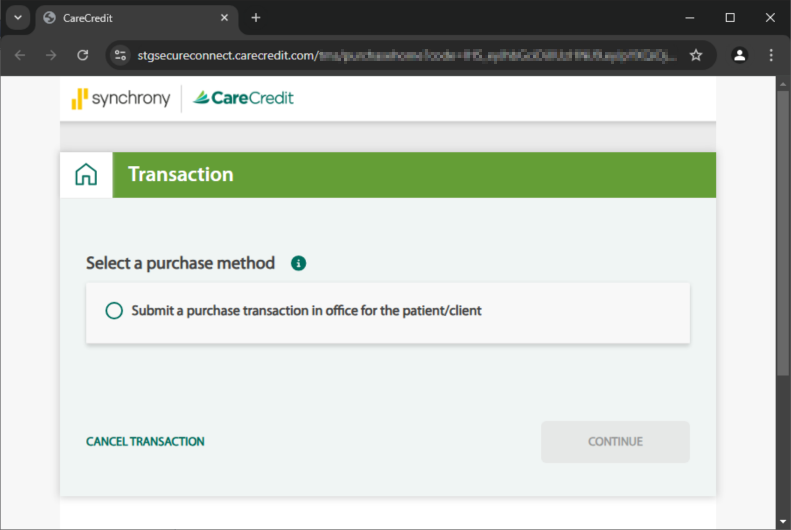The image size is (791, 530).
Task: Open a new browser tab
Action: (x=256, y=18)
